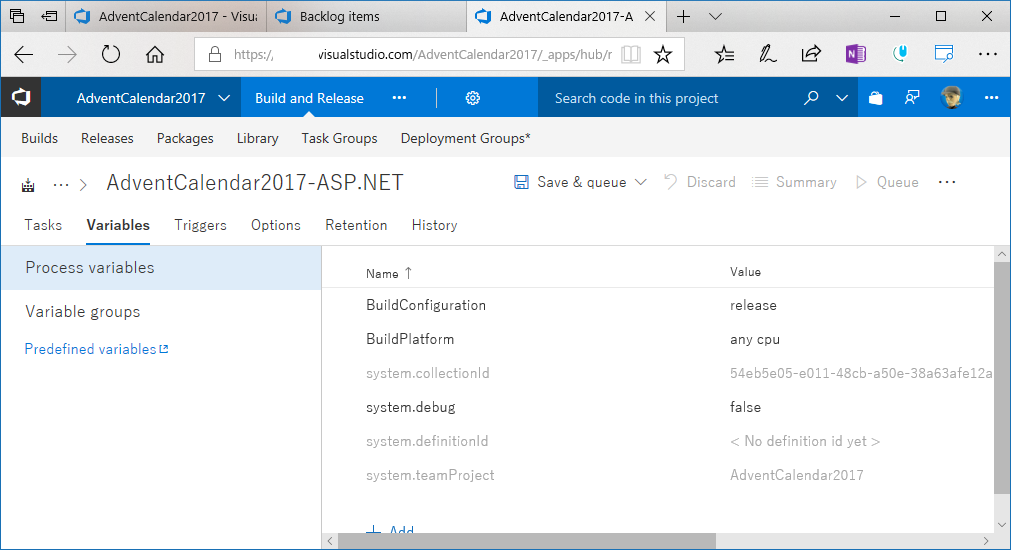Click the build definitions icon in the breadcrumb
Screen dimensions: 1011x550
coord(28,186)
